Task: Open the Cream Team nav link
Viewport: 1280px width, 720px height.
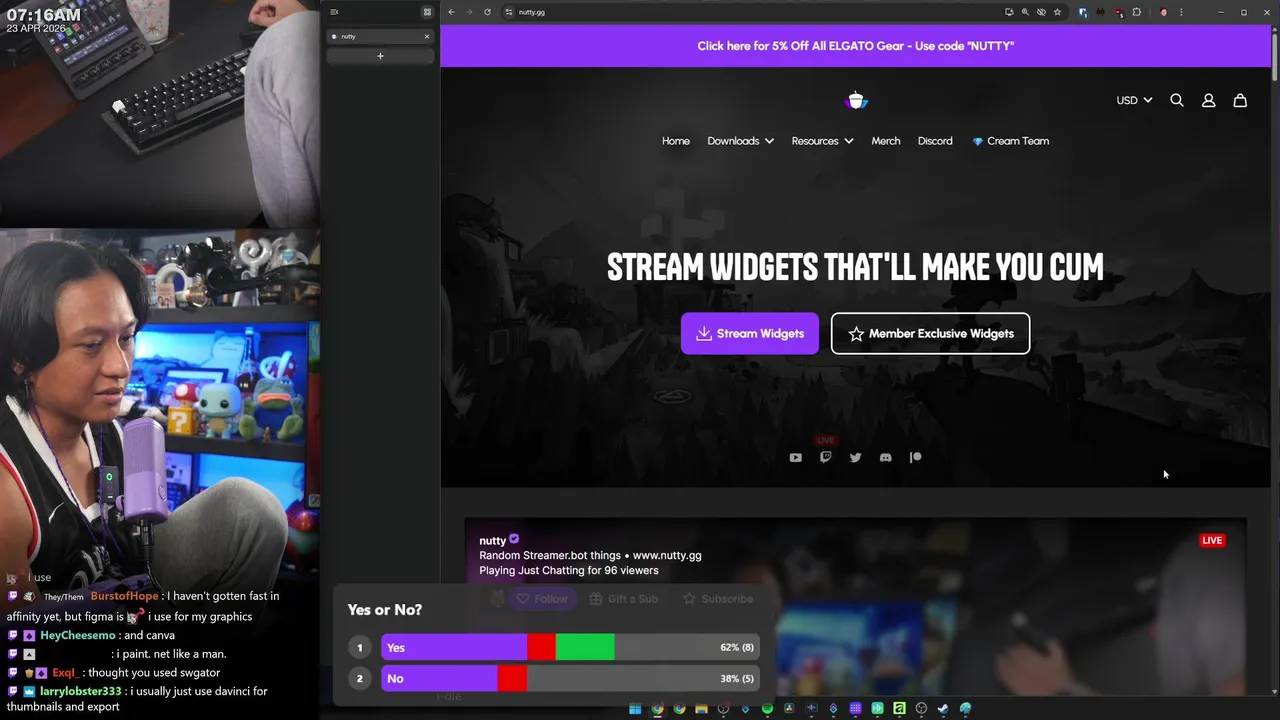Action: click(x=1010, y=141)
